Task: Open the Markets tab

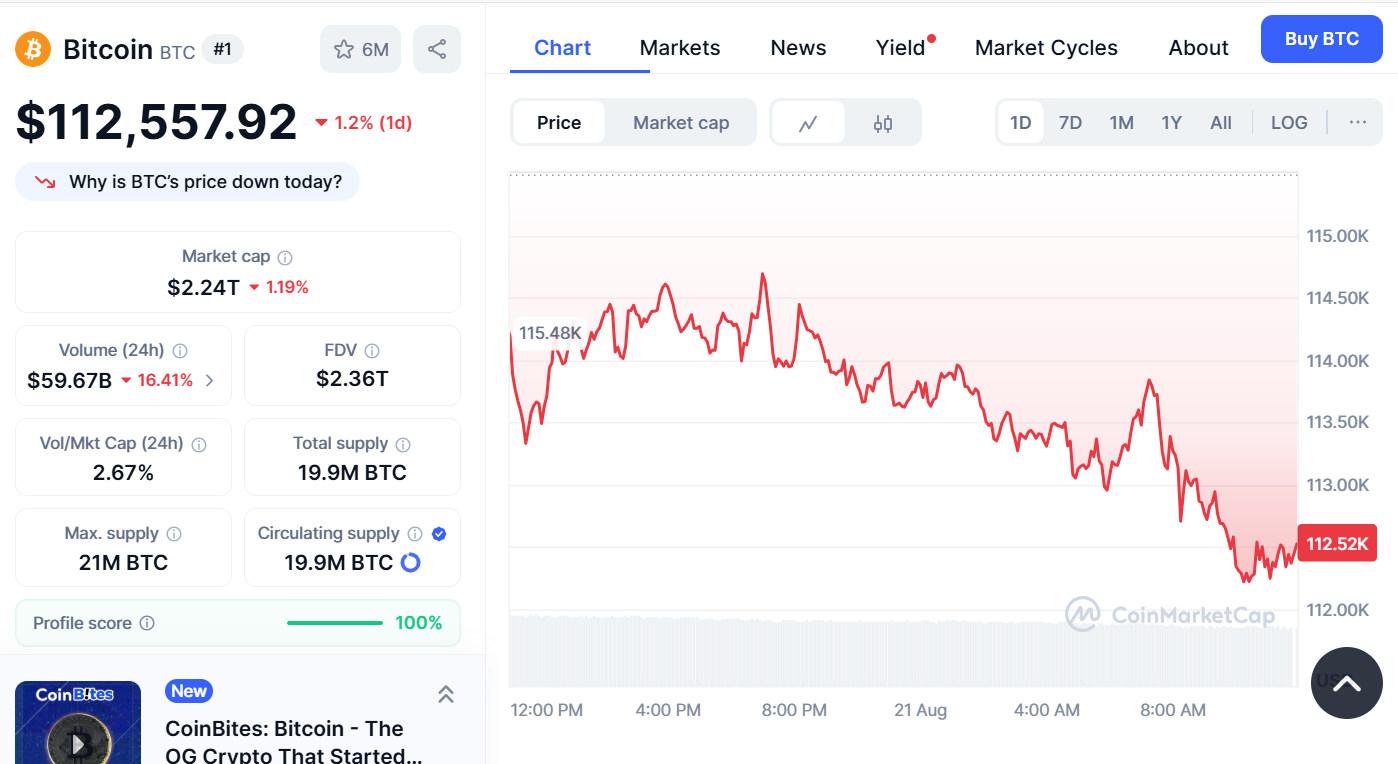Action: (x=680, y=48)
